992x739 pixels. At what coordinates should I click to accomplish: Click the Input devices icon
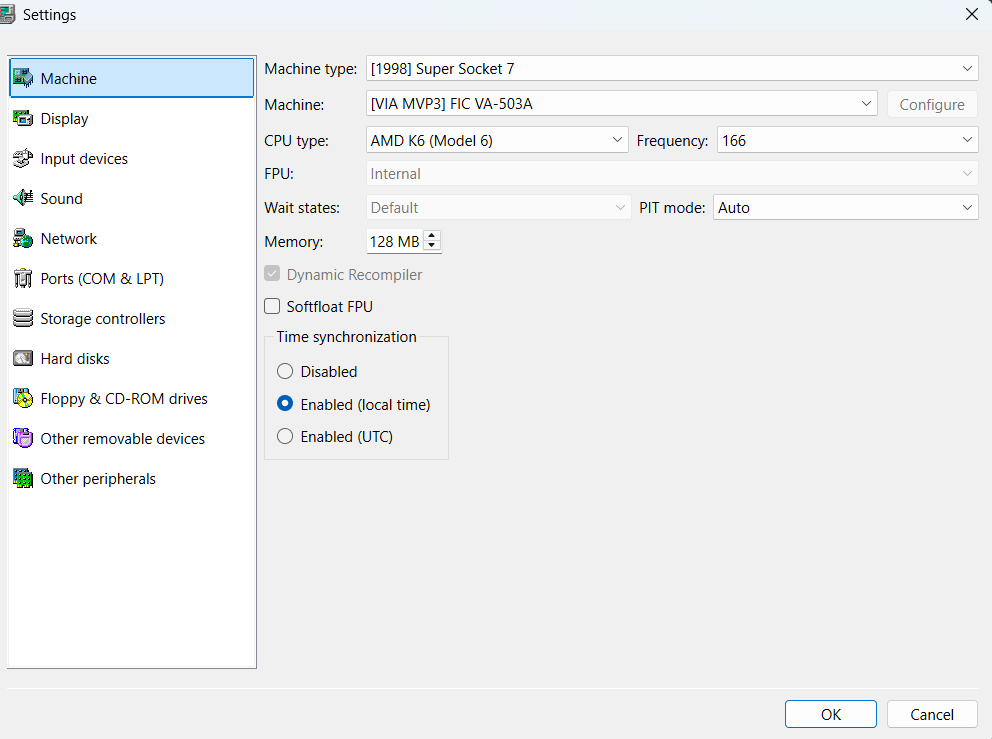point(23,159)
